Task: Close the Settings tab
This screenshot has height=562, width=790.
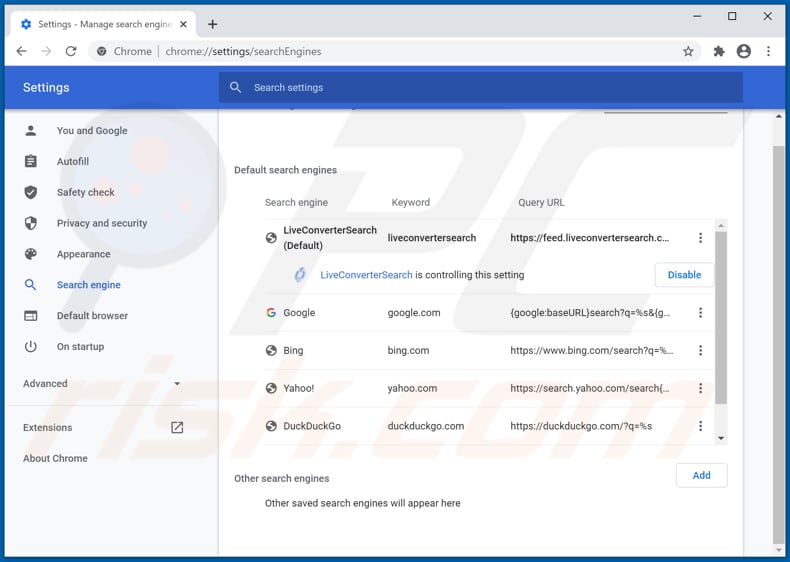Action: click(183, 24)
